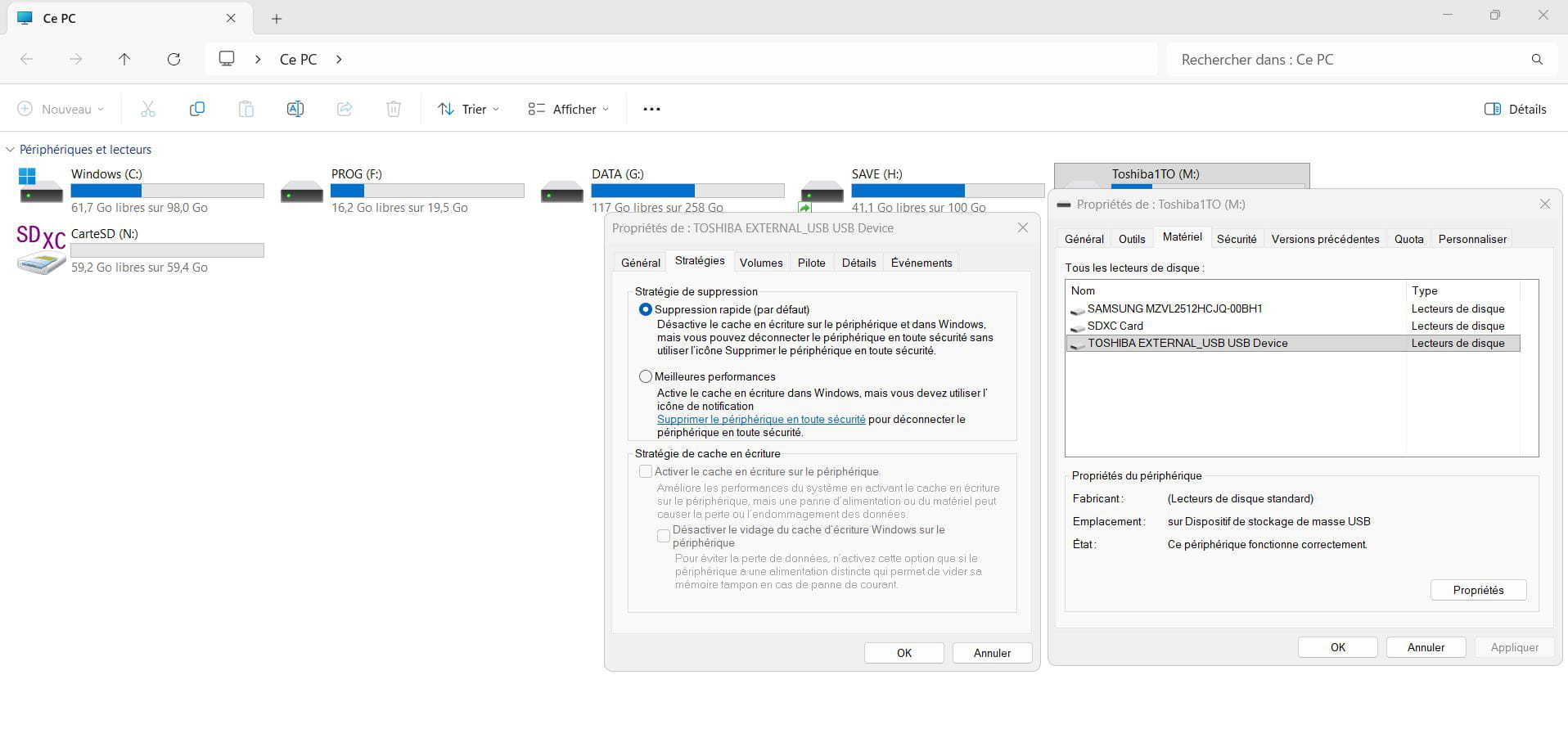
Task: Click the Copy icon in toolbar
Action: (197, 109)
